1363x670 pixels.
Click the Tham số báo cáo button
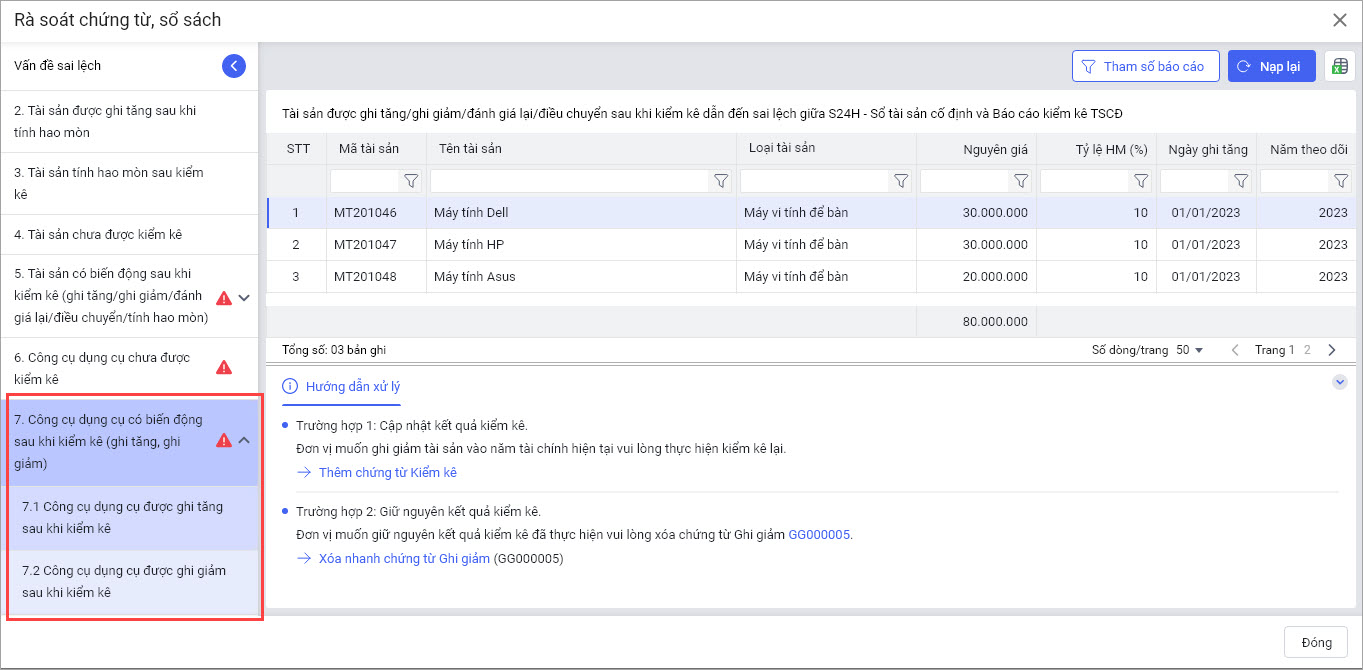tap(1145, 66)
